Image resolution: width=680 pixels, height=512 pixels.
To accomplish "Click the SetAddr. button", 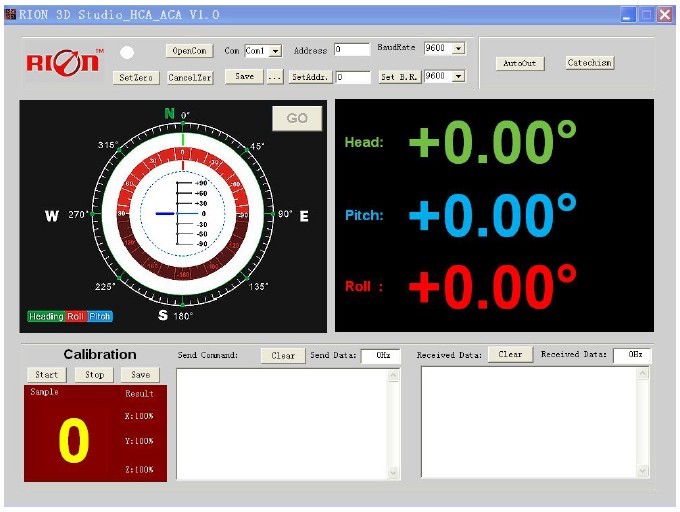I will point(310,77).
